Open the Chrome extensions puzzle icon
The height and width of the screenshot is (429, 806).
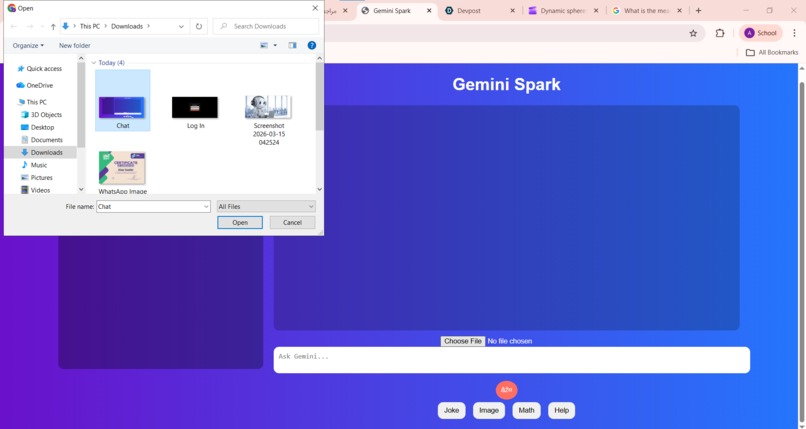720,33
